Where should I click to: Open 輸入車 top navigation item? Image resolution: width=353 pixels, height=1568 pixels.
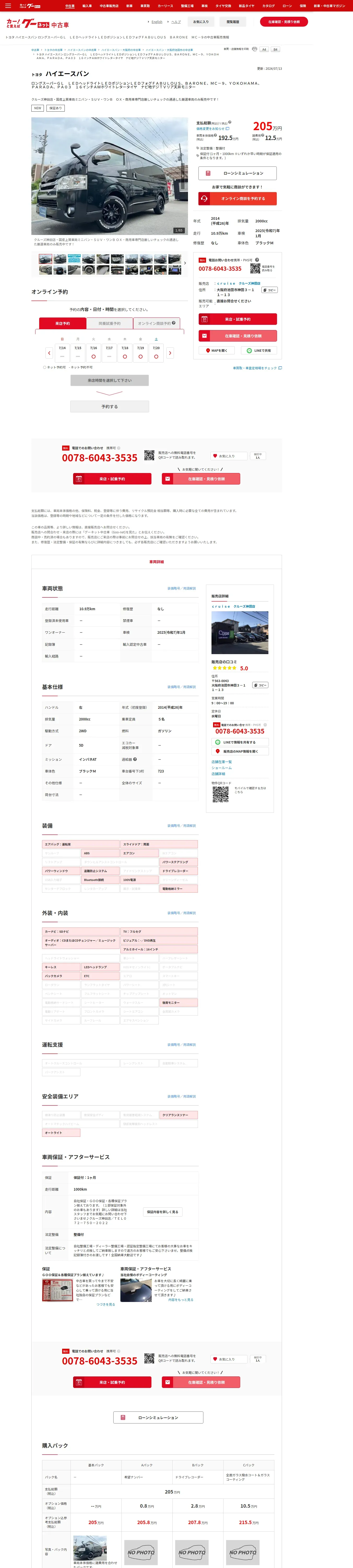87,5
